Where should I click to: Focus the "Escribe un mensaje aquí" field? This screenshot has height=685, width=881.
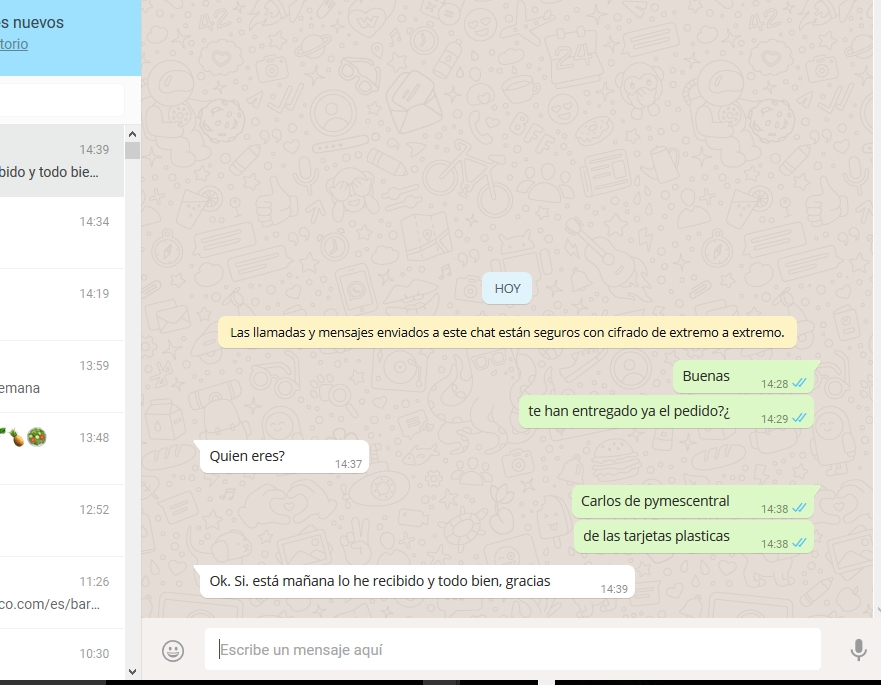point(512,650)
